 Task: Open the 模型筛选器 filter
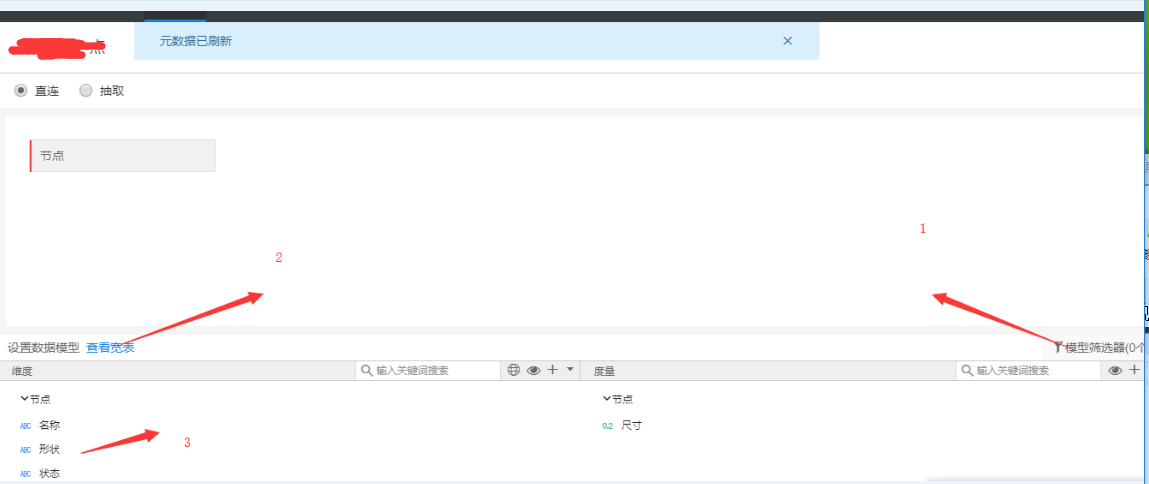point(1101,348)
